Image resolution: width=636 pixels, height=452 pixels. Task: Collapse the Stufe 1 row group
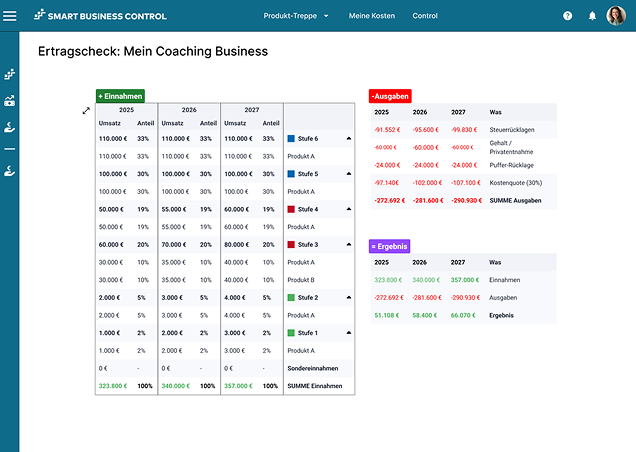click(349, 333)
